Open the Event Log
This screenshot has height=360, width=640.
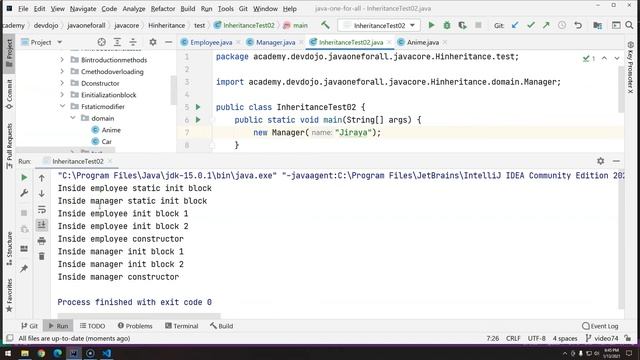pos(600,326)
